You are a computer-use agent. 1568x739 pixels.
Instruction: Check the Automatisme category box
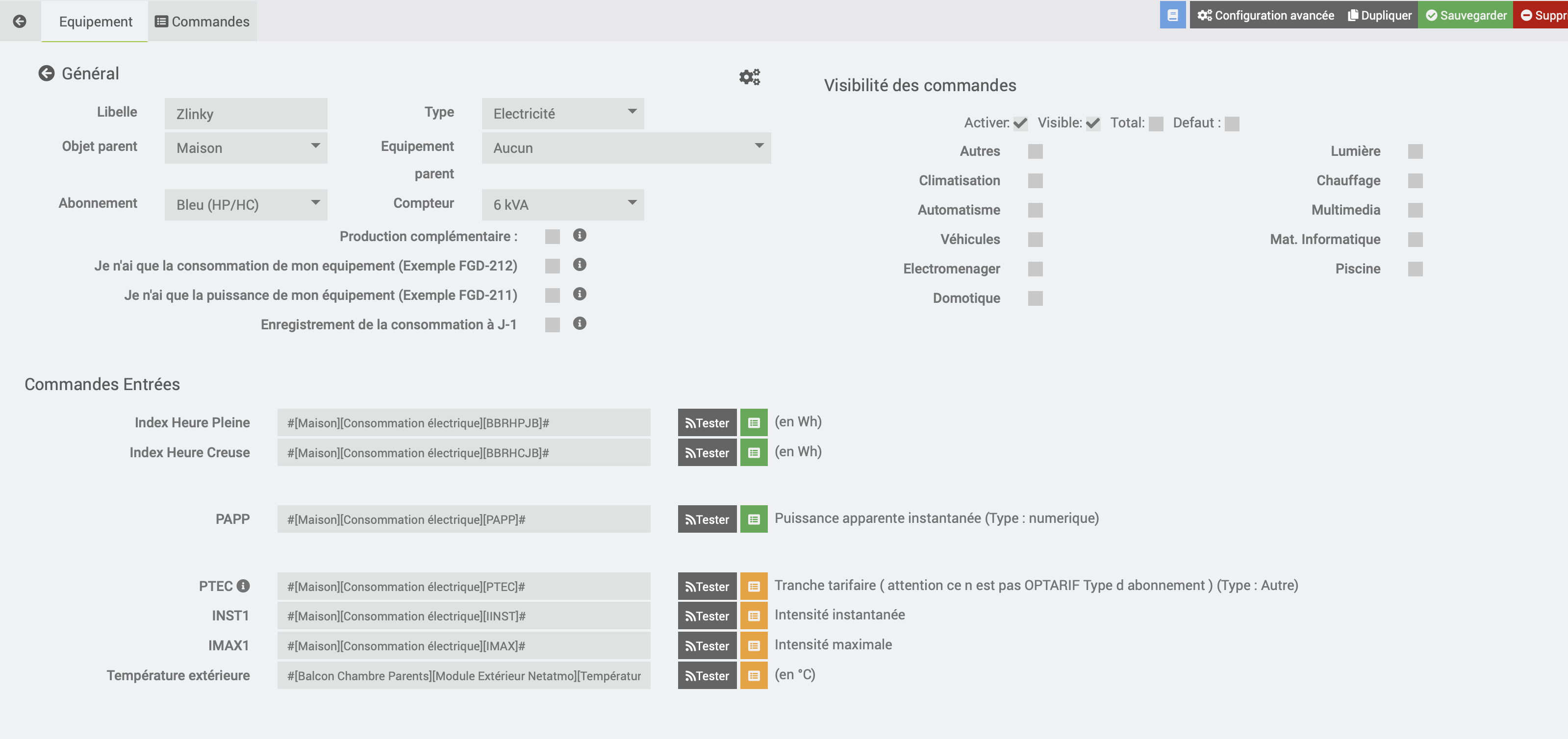click(x=1036, y=210)
